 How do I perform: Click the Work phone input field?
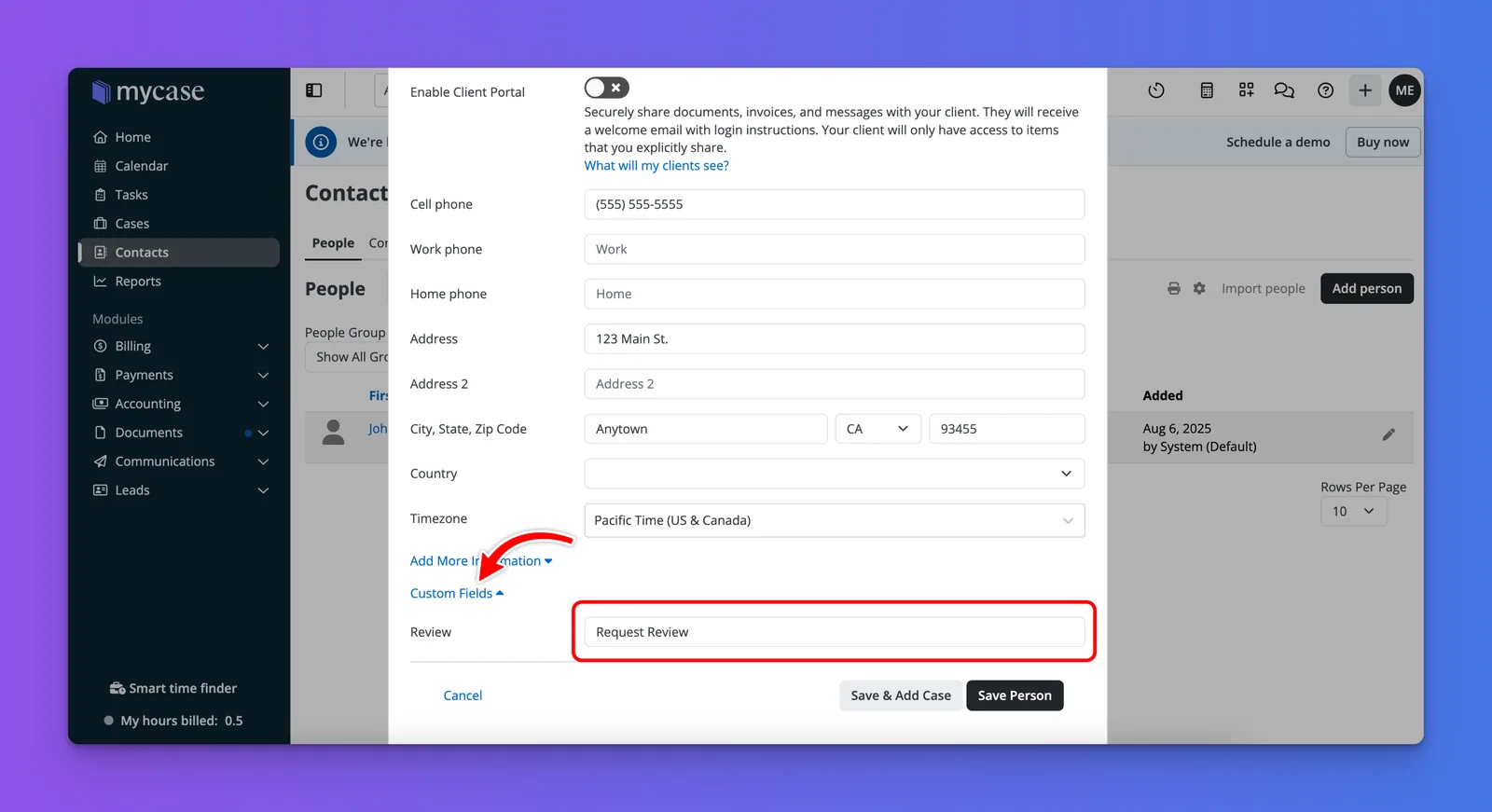[835, 249]
